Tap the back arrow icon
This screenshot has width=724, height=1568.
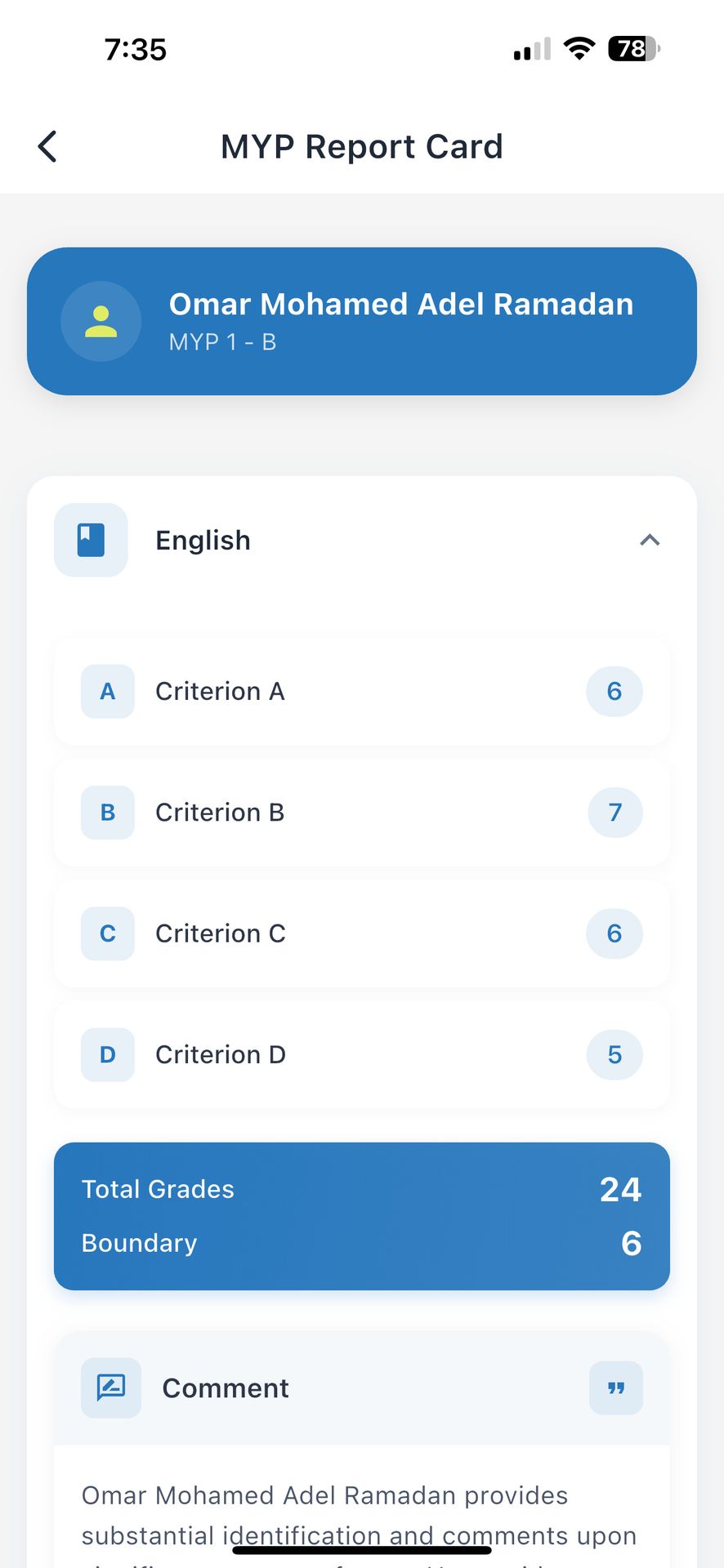47,147
